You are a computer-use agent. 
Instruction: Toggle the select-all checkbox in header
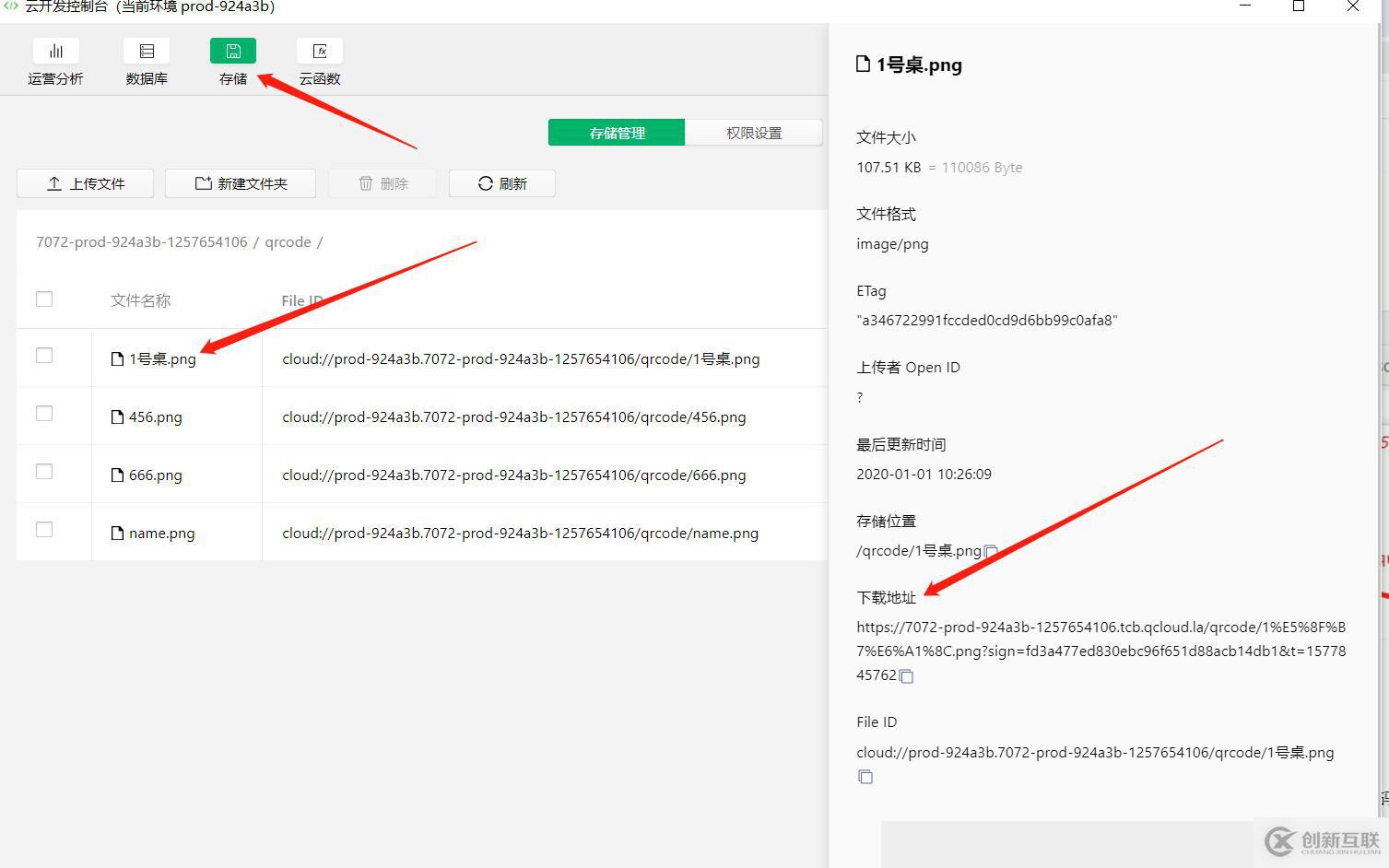(x=44, y=299)
